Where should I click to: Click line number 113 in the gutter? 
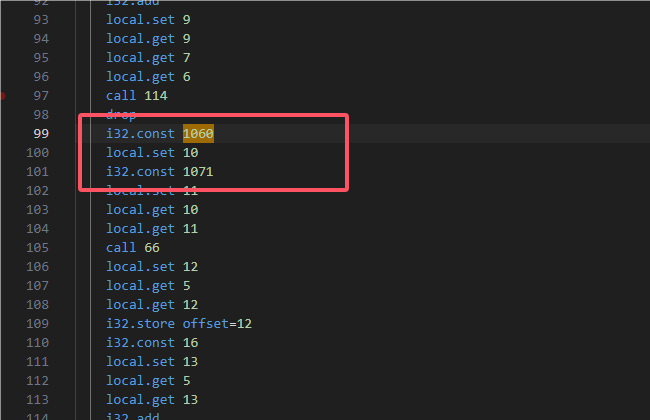(37, 400)
